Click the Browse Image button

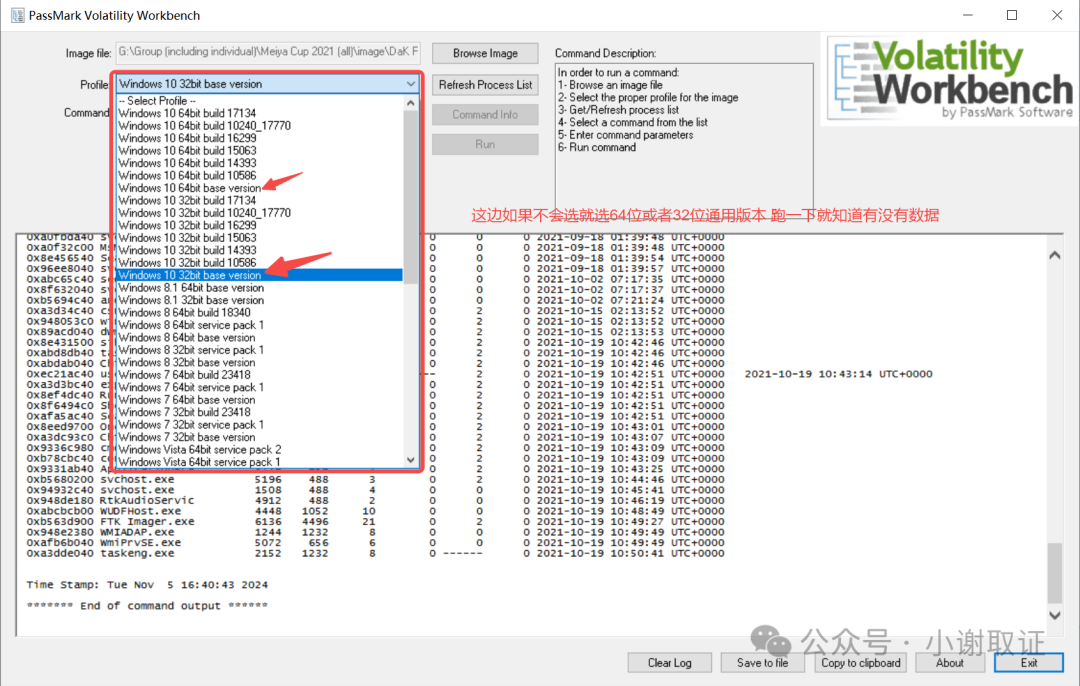tap(485, 53)
